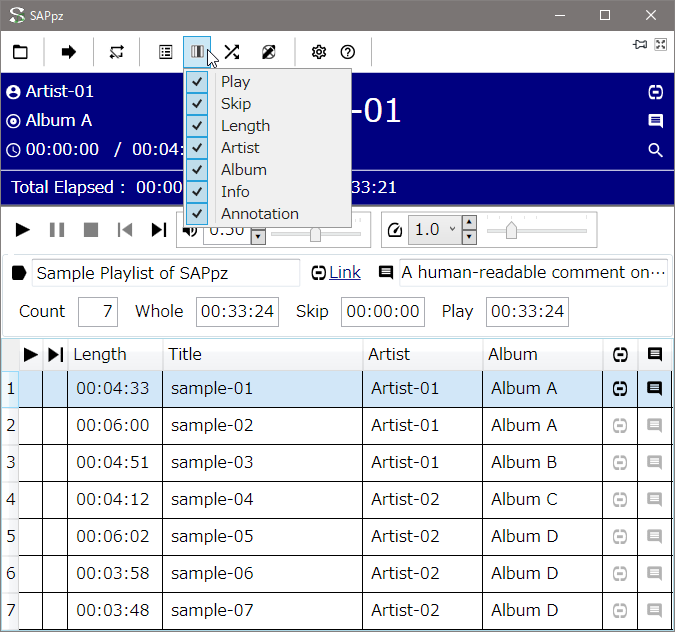Open the speed 1.0 dropdown
Screen dimensions: 675x632
click(452, 229)
